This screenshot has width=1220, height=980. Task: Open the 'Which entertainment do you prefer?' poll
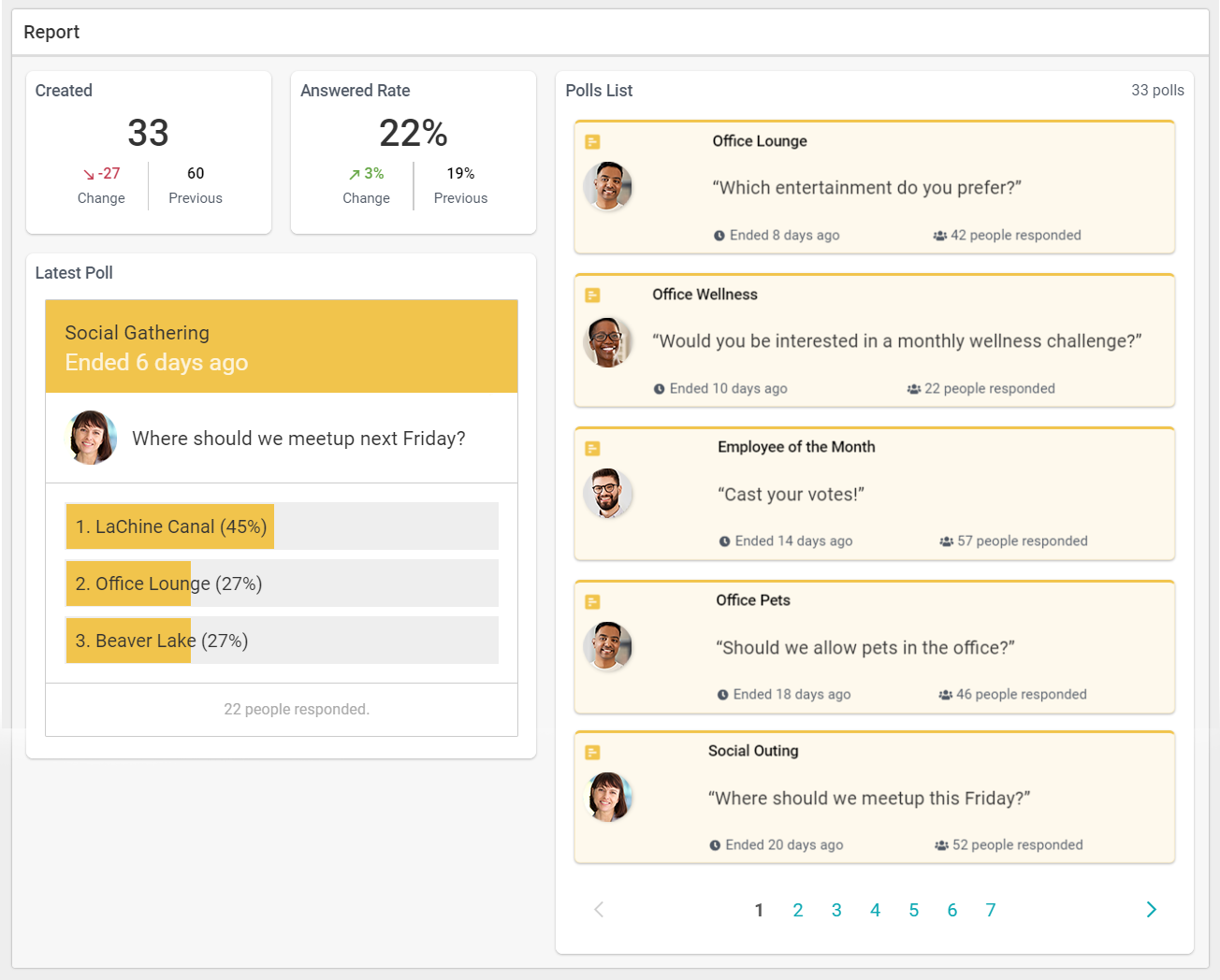(866, 188)
